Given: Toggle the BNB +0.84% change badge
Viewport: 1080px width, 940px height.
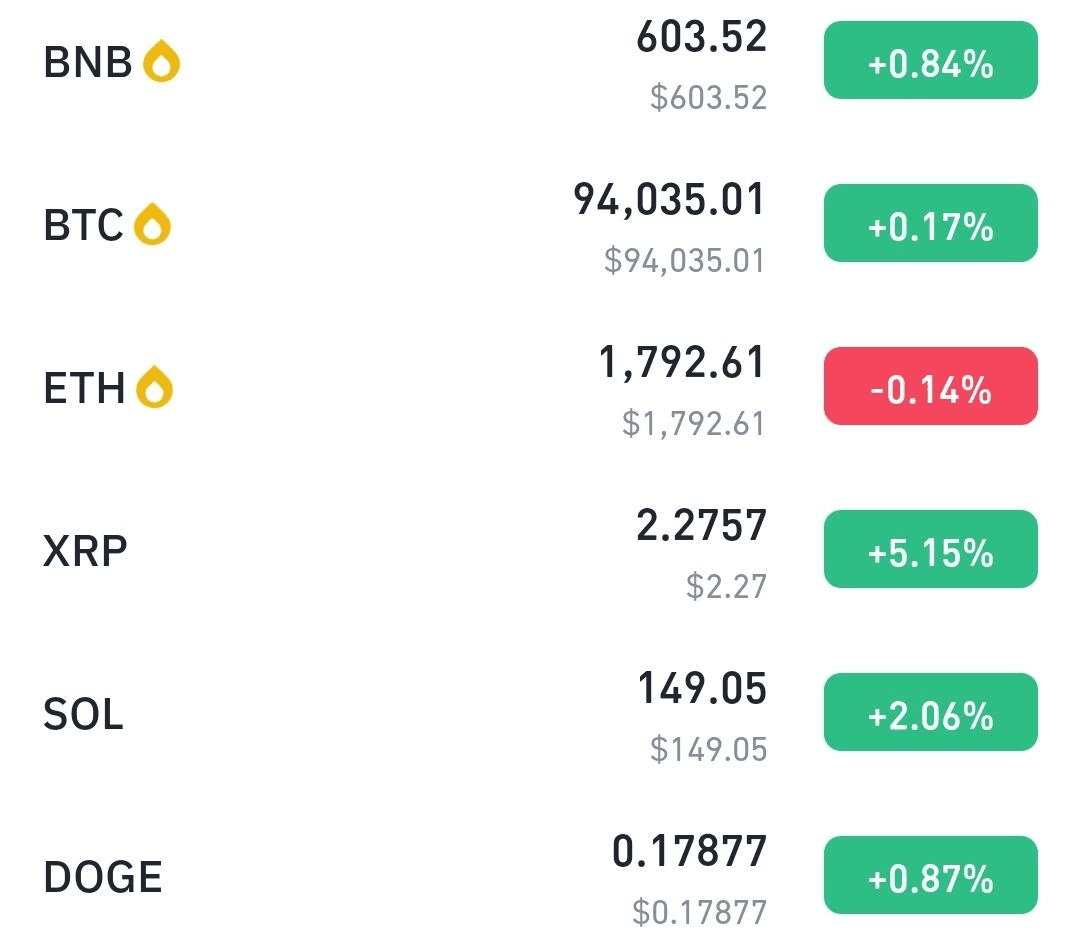Looking at the screenshot, I should tap(931, 61).
